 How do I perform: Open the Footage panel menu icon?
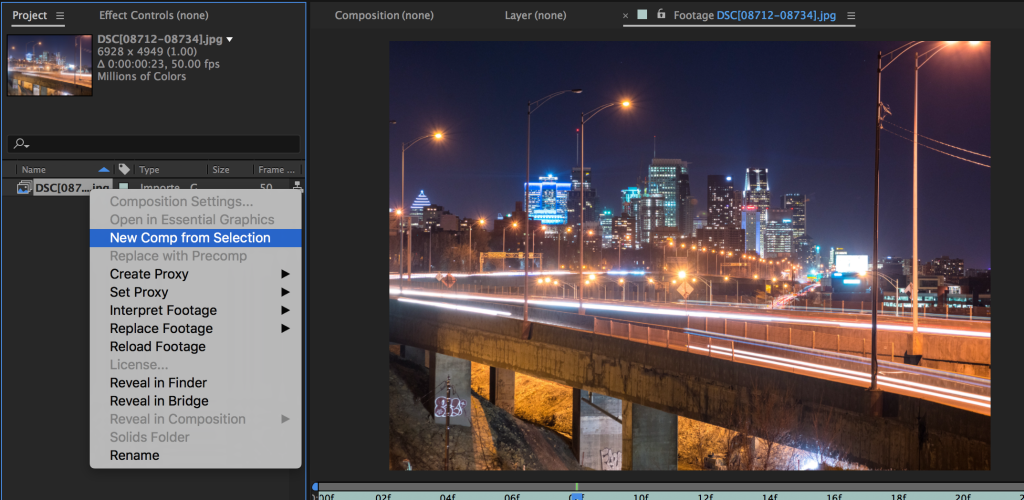850,15
